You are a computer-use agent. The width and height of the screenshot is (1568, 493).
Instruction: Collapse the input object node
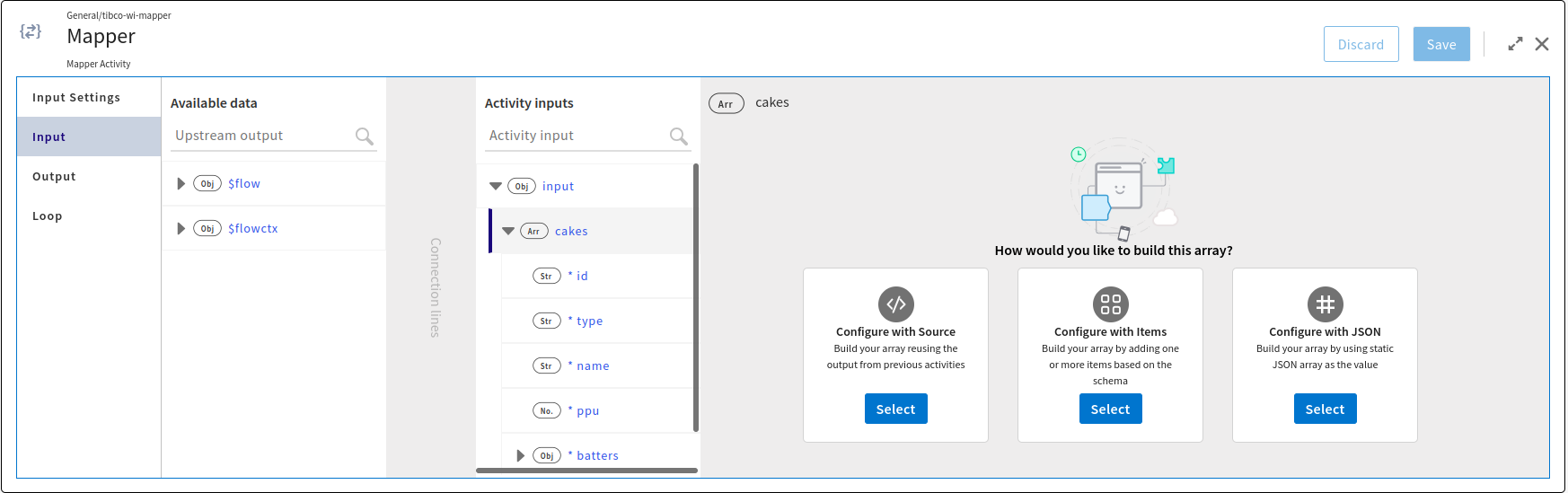coord(496,186)
